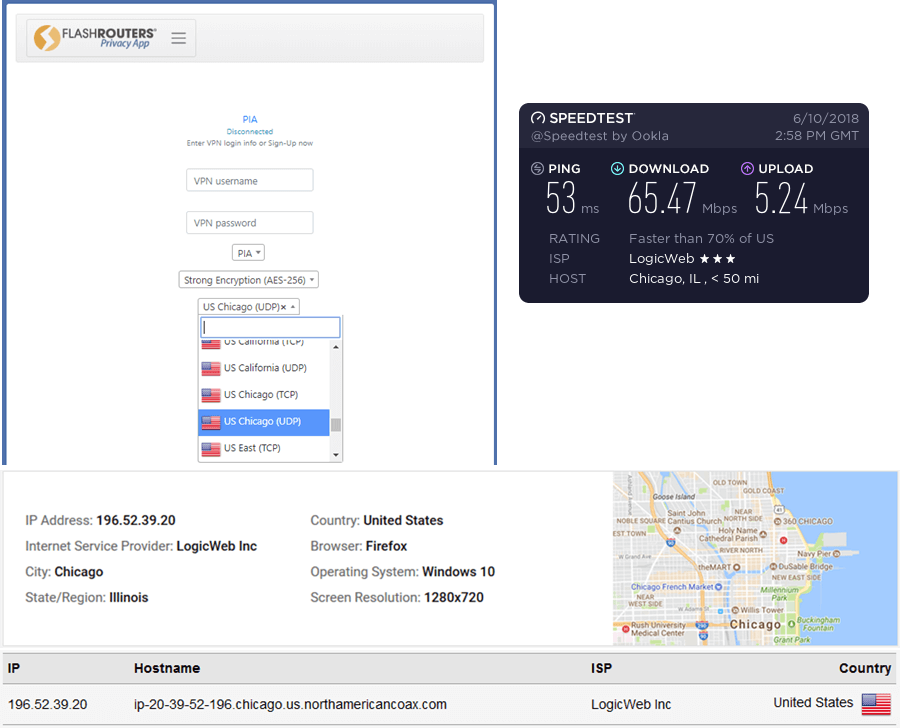The height and width of the screenshot is (728, 900).
Task: Click the northamericancoax.com hostname cell
Action: [x=290, y=704]
